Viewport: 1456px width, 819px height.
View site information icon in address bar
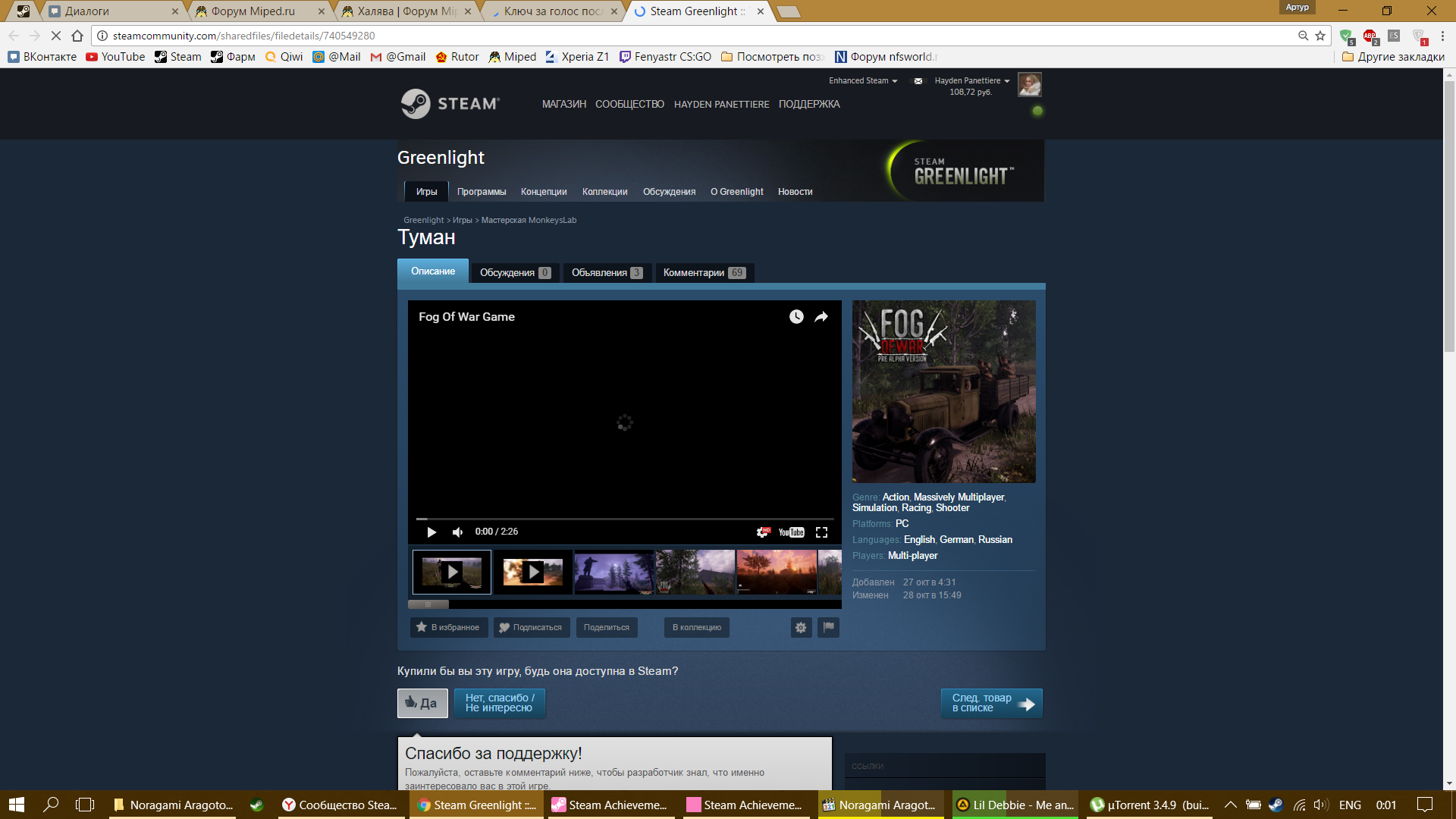pos(102,36)
